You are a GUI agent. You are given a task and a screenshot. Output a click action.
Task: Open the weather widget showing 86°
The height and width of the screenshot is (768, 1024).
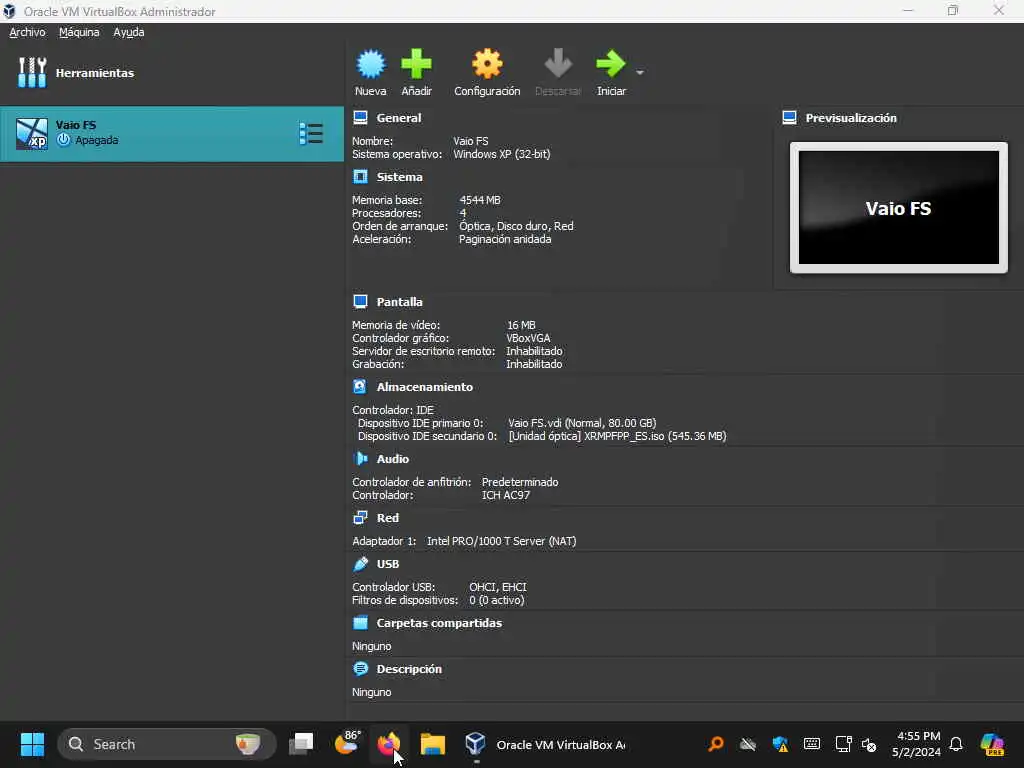pos(347,743)
